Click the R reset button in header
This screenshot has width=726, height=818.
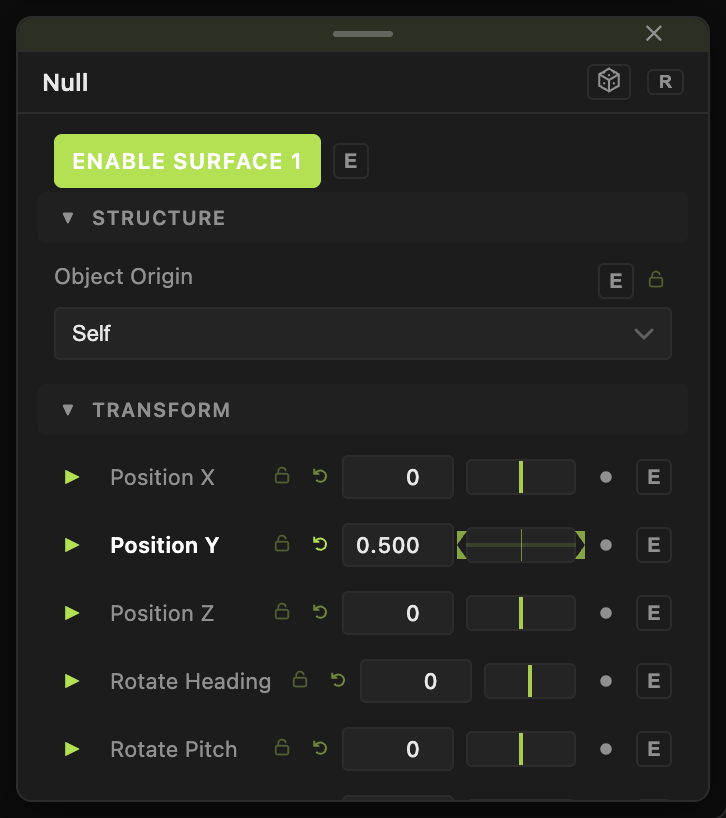665,82
